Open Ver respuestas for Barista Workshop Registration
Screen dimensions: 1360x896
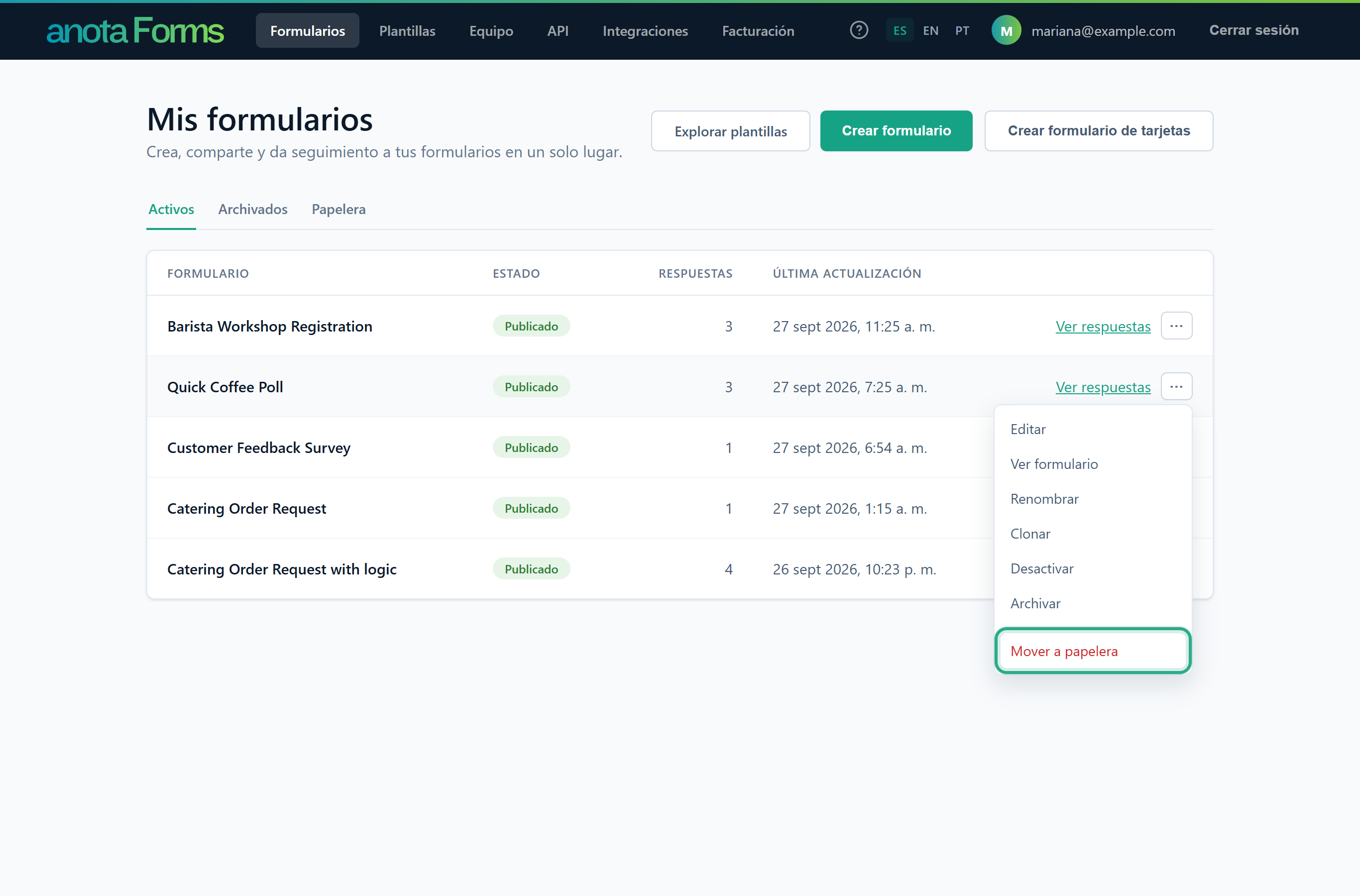pyautogui.click(x=1103, y=326)
